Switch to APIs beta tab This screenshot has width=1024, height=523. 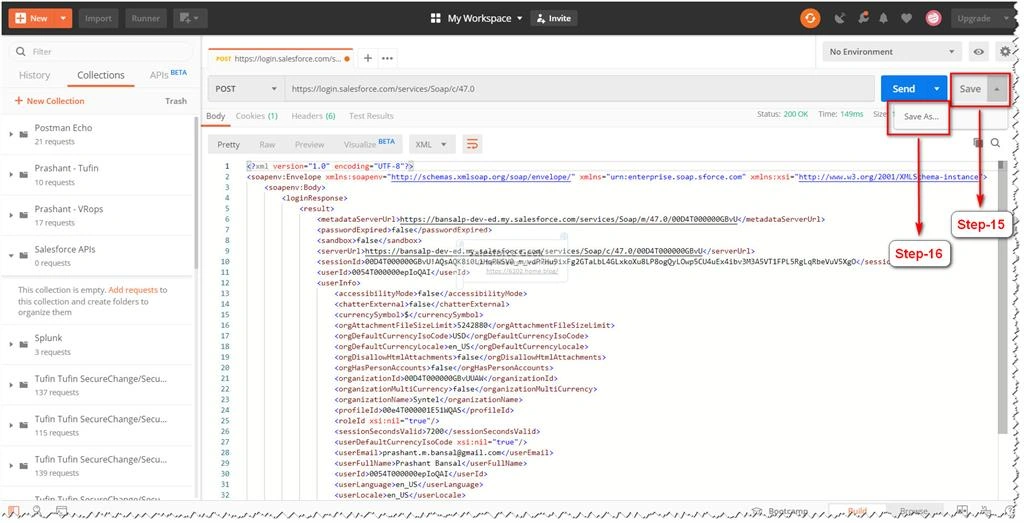[x=168, y=74]
